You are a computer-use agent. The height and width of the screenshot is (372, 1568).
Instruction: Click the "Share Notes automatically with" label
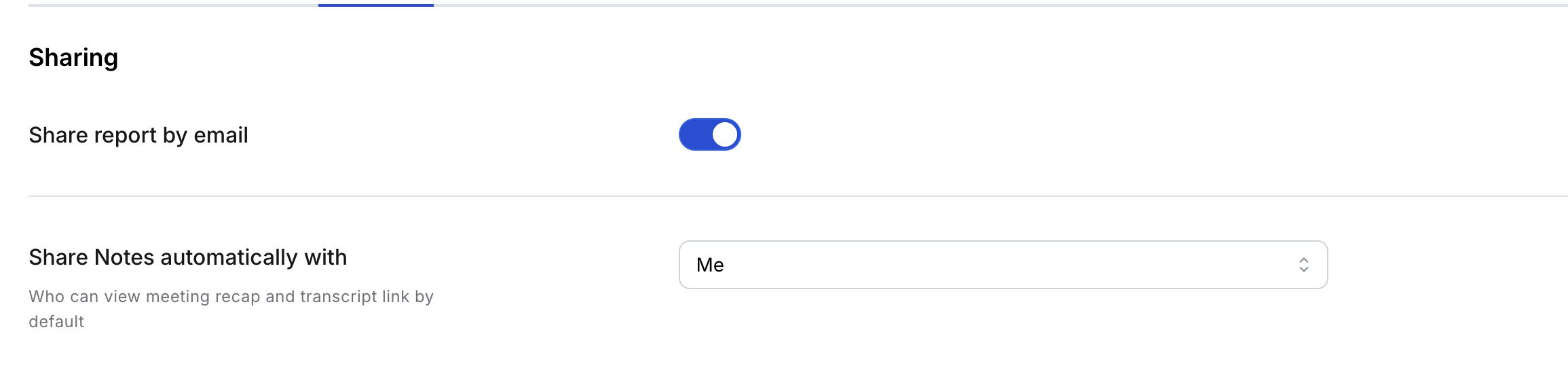(187, 257)
